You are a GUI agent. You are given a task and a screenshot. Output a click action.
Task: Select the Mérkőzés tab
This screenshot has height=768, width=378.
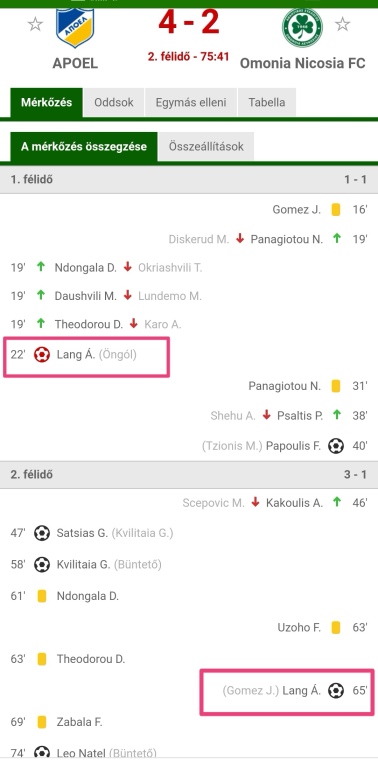(x=47, y=102)
